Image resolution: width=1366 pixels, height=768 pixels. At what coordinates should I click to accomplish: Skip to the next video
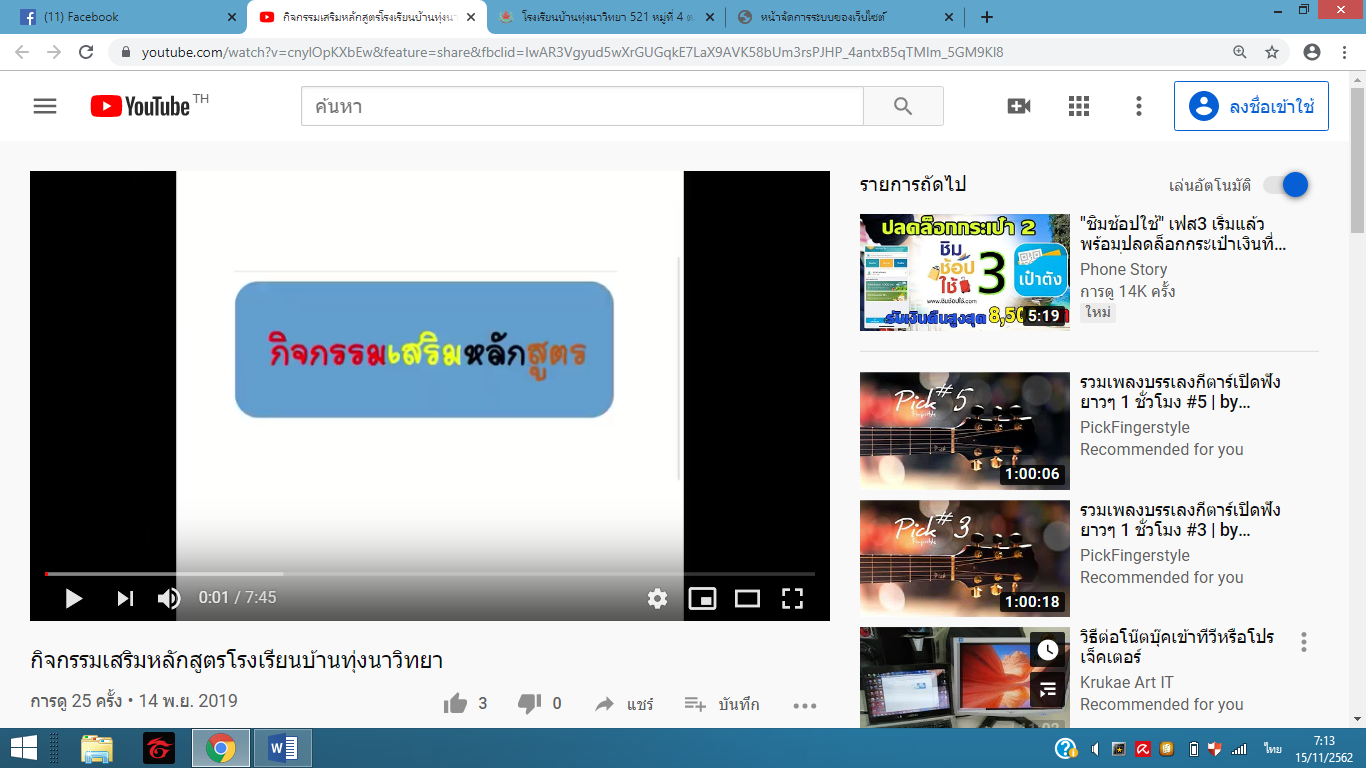tap(125, 598)
